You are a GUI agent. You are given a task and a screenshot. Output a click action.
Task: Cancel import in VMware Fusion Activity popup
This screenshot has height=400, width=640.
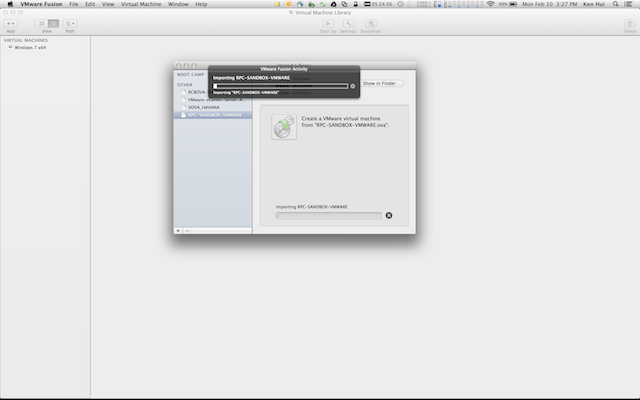point(353,86)
